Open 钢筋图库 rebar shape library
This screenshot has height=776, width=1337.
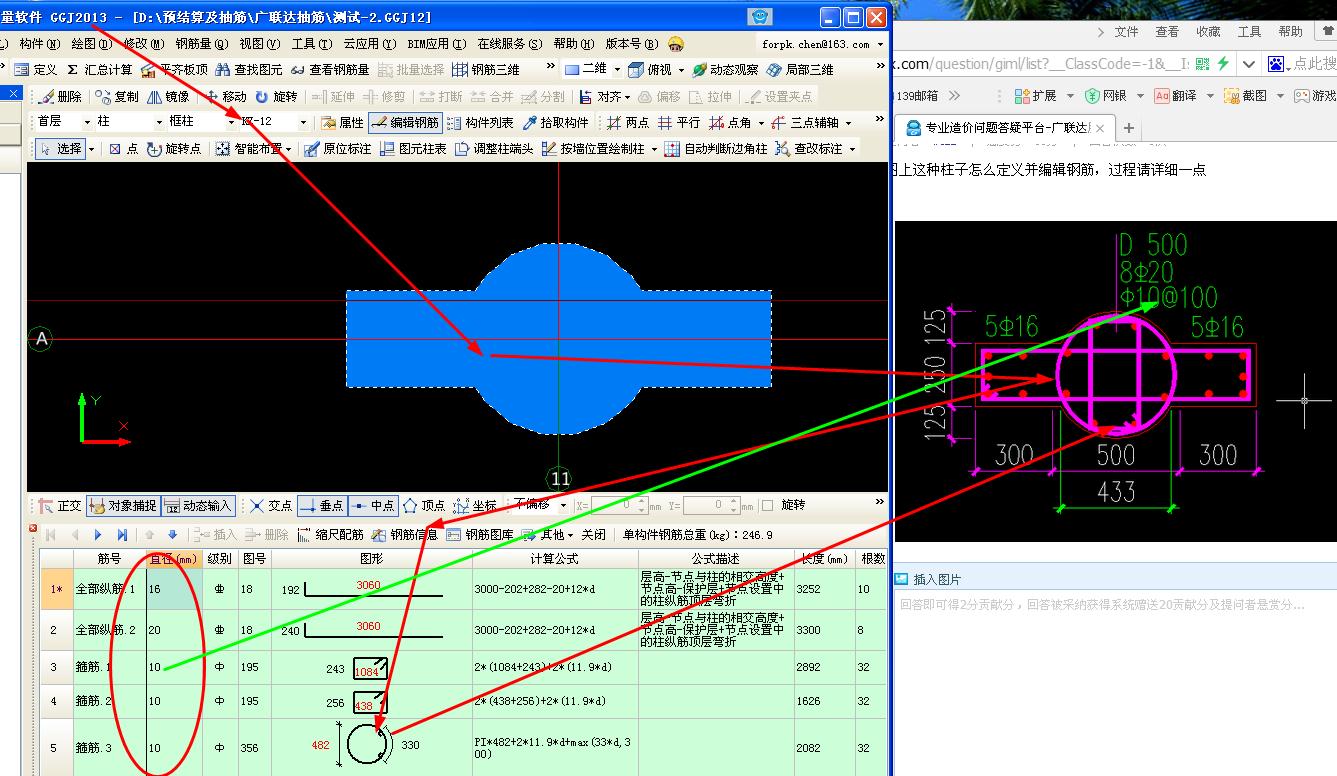point(479,535)
